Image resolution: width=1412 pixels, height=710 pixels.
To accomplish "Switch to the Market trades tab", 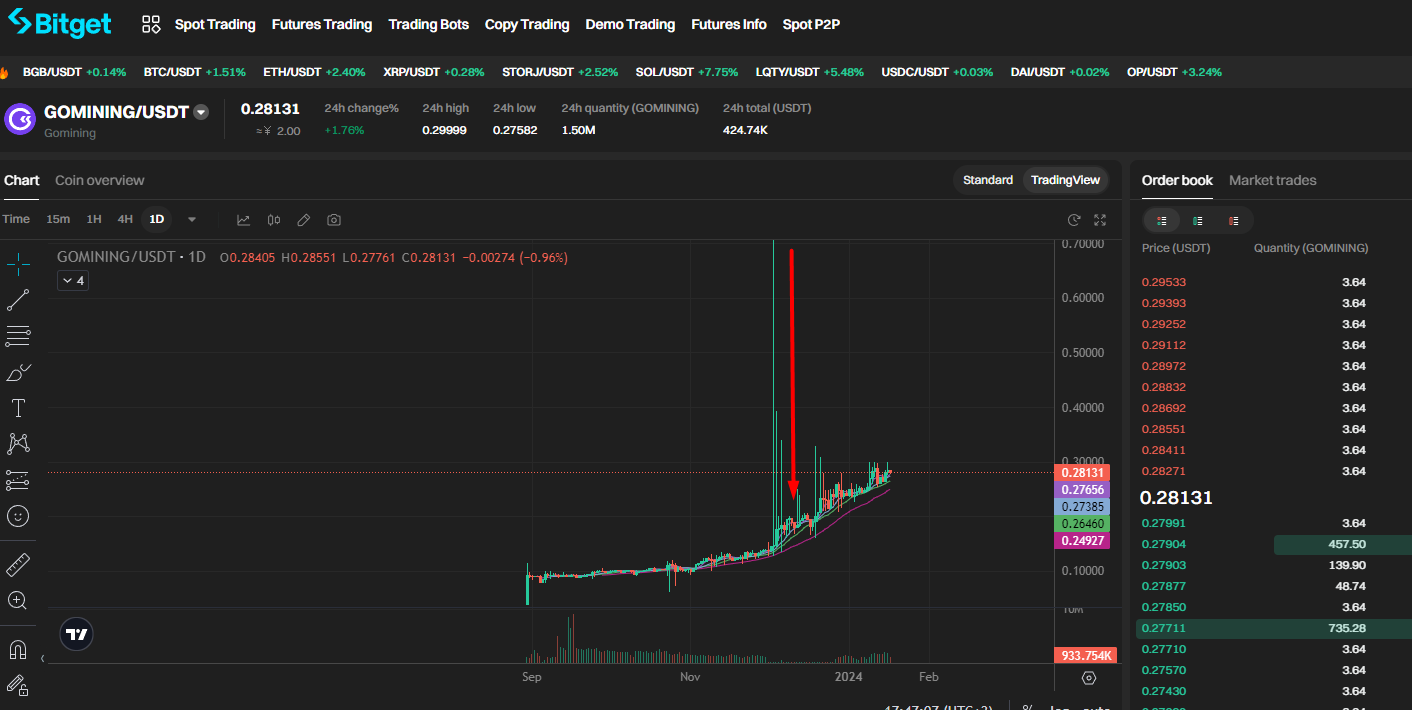I will [x=1272, y=180].
